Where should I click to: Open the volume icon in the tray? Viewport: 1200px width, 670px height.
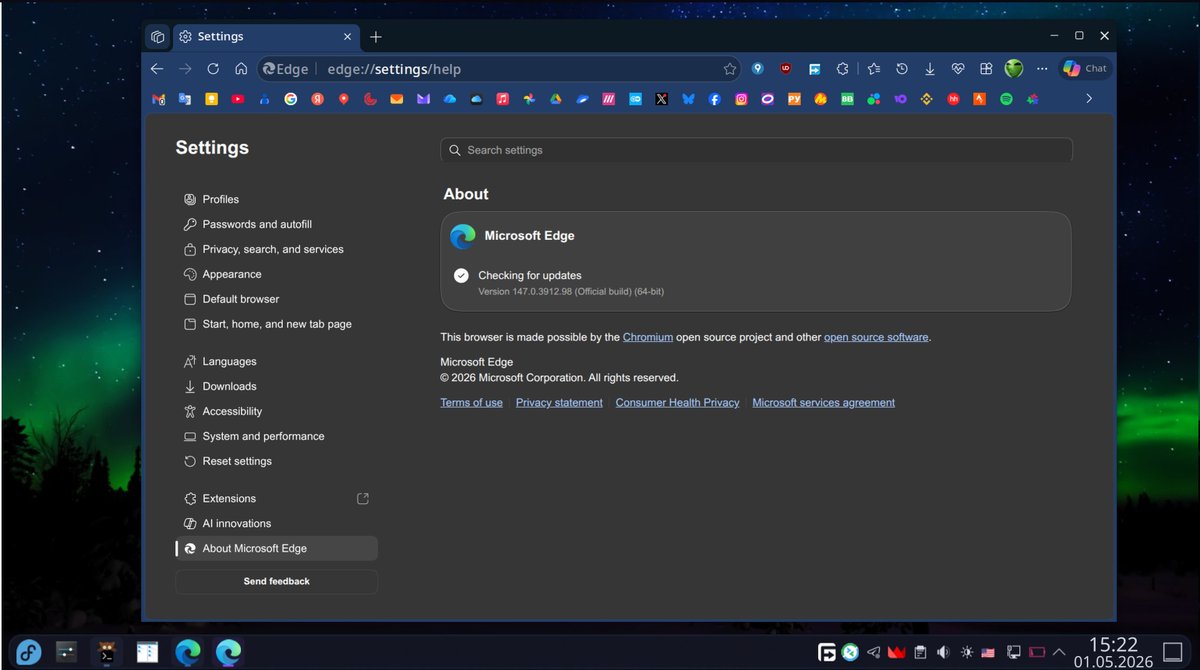(x=943, y=653)
